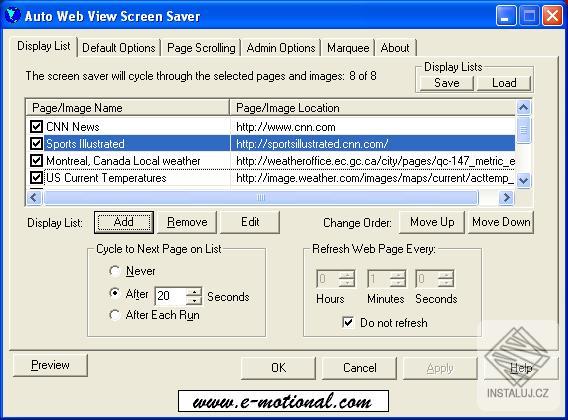
Task: Click the vertical scrollbar thumb
Action: tap(523, 130)
